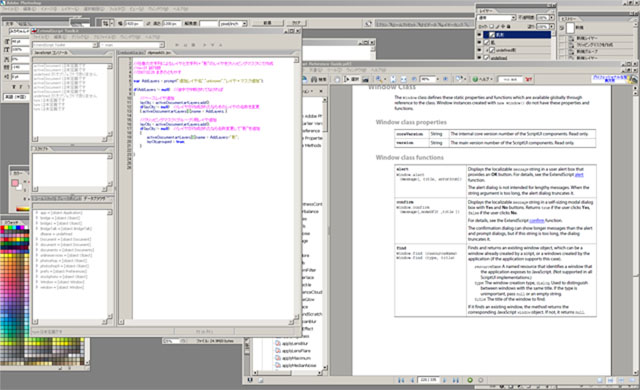Switch to clipmask01.jsx tab in ExtendScript Toolkit
Viewport: 640px width, 390px height.
pos(159,53)
